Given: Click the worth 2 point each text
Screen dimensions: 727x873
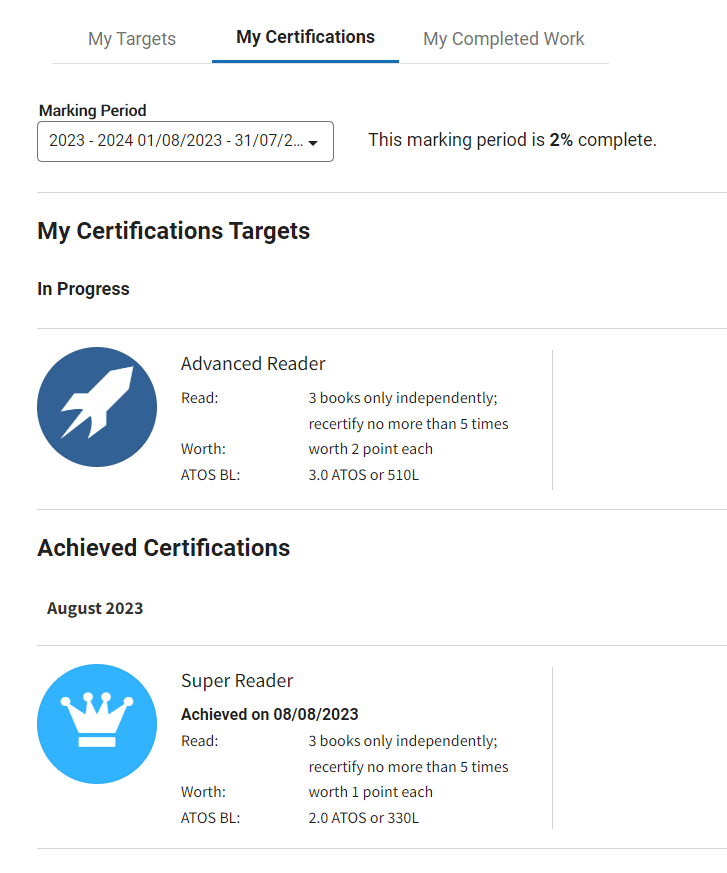Looking at the screenshot, I should tap(370, 449).
